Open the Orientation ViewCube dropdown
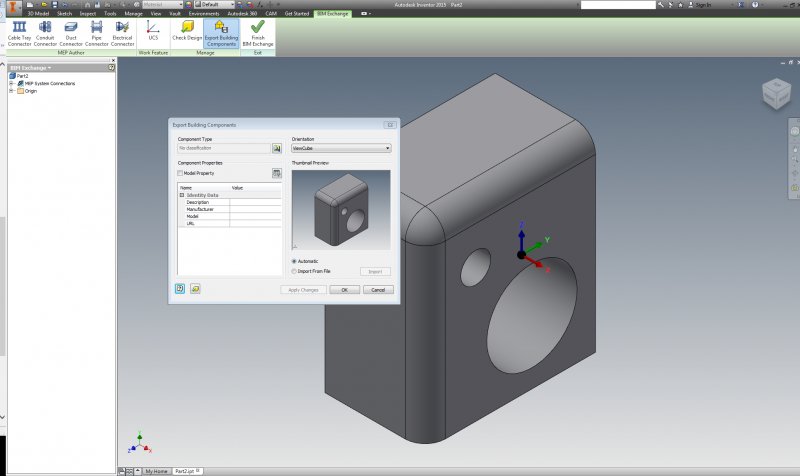 coord(340,148)
